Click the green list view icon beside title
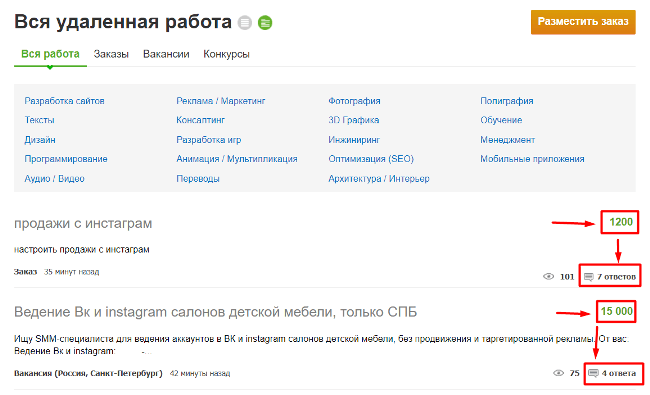The width and height of the screenshot is (650, 395). (265, 22)
